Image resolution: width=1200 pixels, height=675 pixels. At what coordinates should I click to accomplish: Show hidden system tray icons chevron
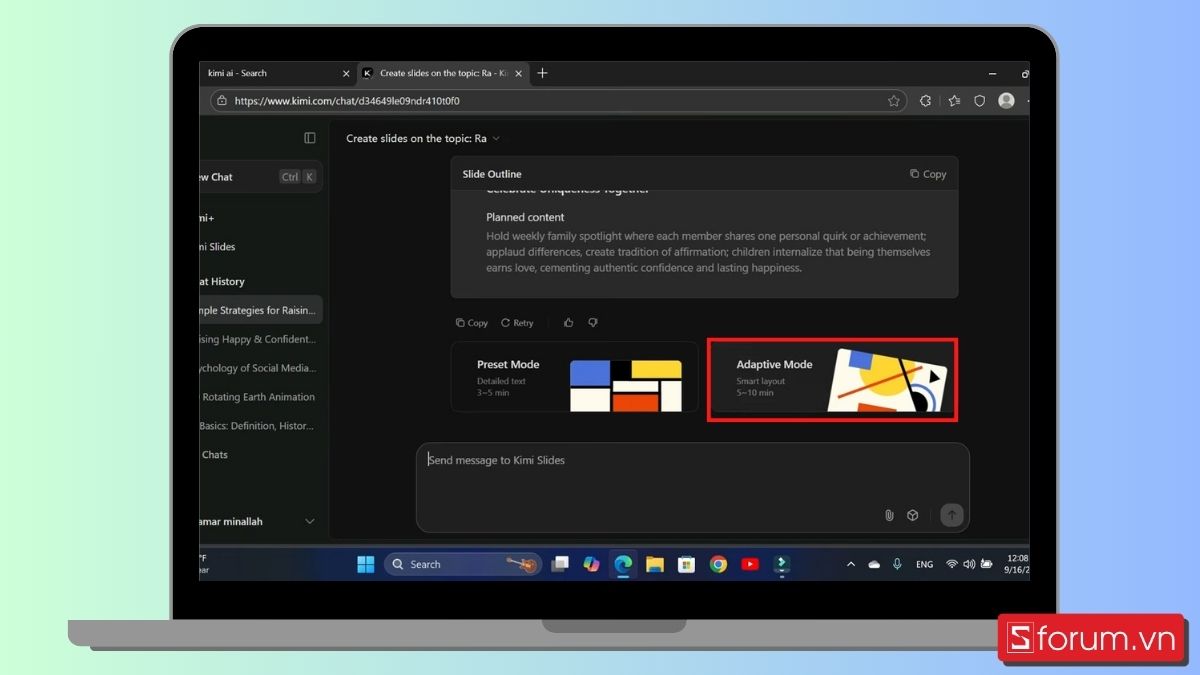point(851,564)
